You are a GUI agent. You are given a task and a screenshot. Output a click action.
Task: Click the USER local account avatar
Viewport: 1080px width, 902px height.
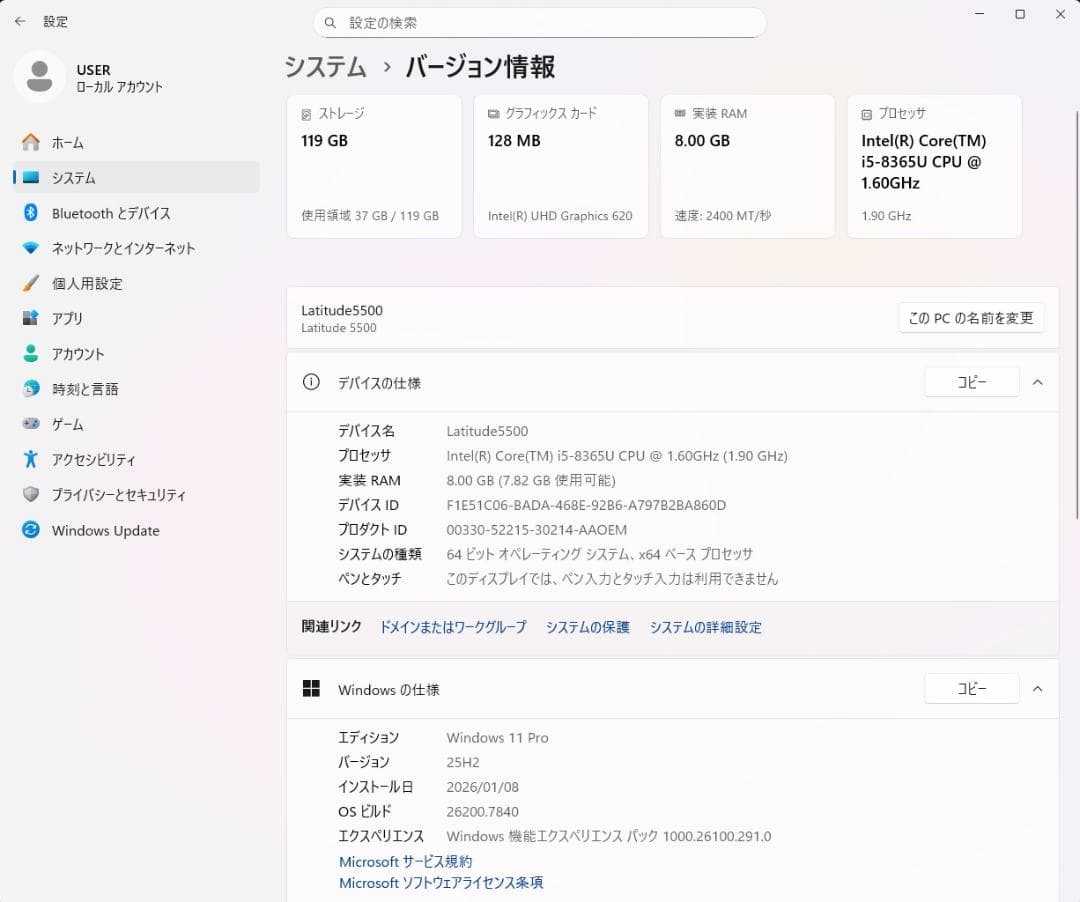click(x=40, y=77)
